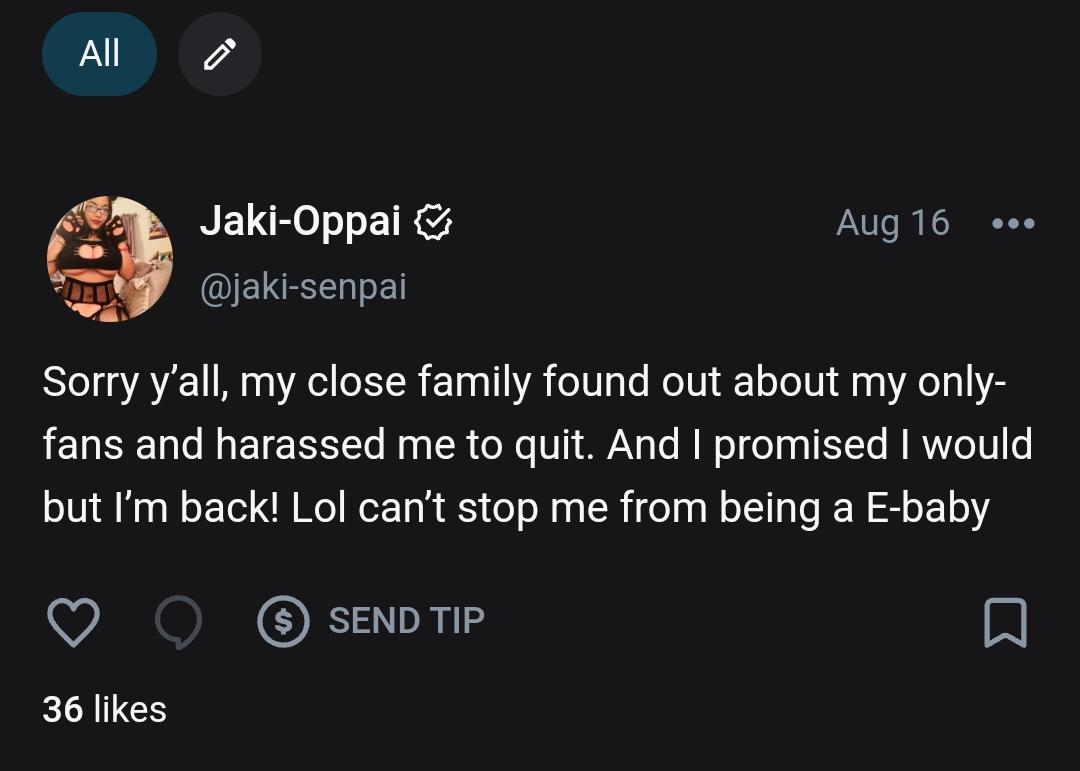The width and height of the screenshot is (1080, 771).
Task: Select the All filter tab
Action: point(99,54)
